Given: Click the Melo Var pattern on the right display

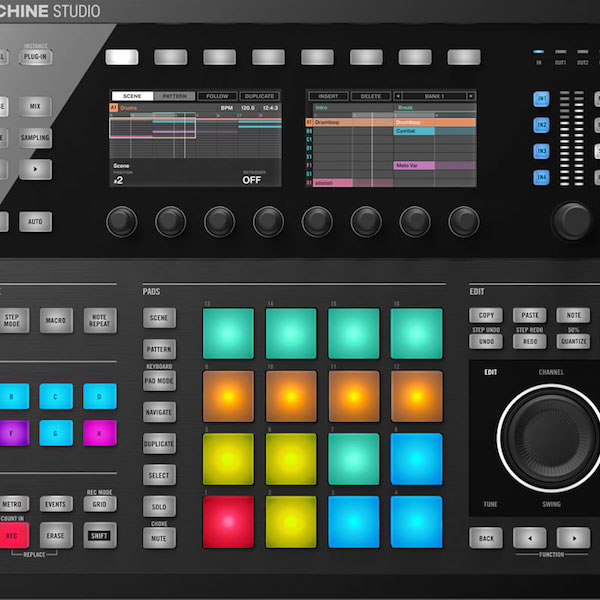Looking at the screenshot, I should [x=414, y=165].
